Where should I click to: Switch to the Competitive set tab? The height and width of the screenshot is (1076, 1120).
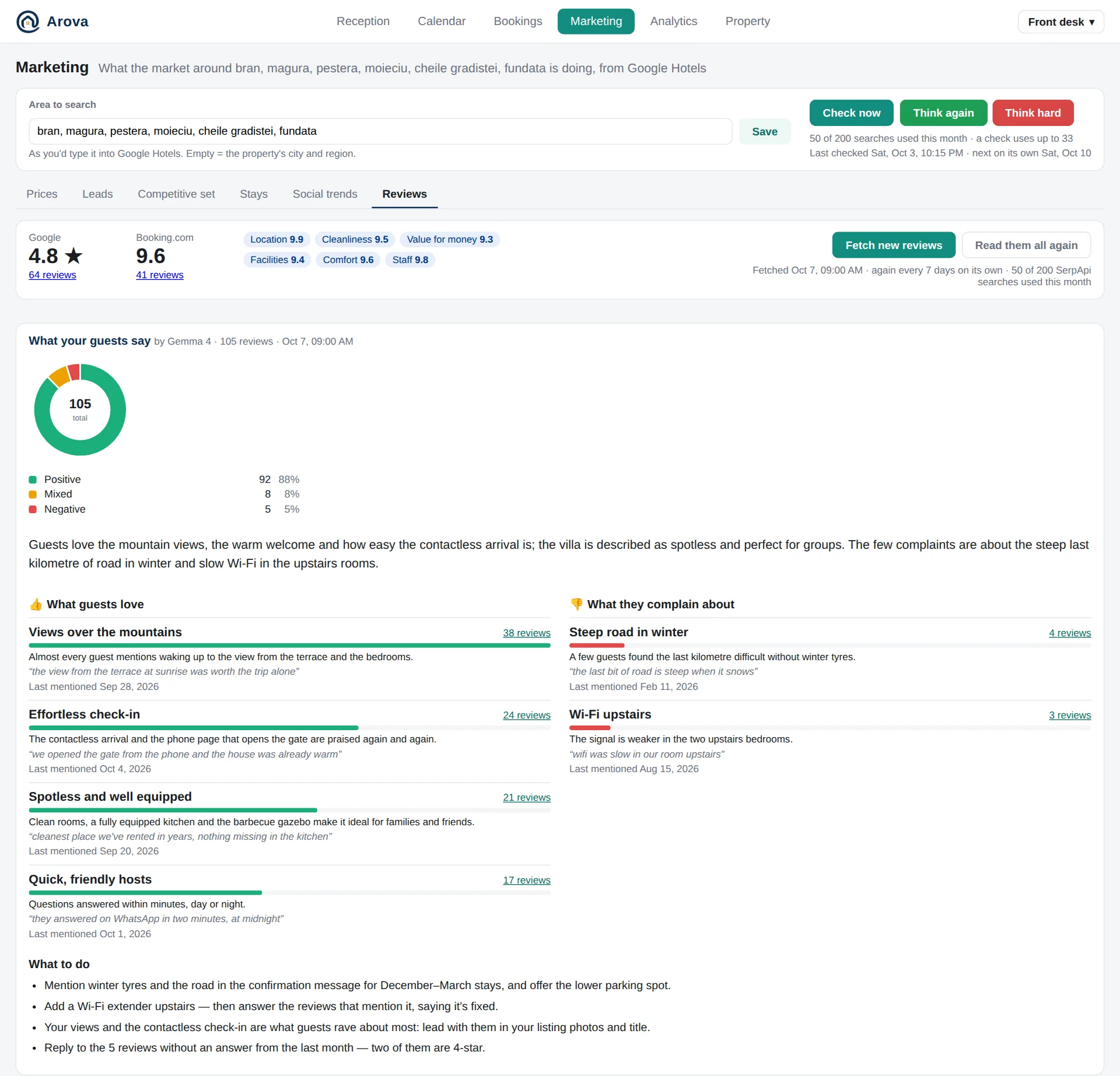(176, 194)
